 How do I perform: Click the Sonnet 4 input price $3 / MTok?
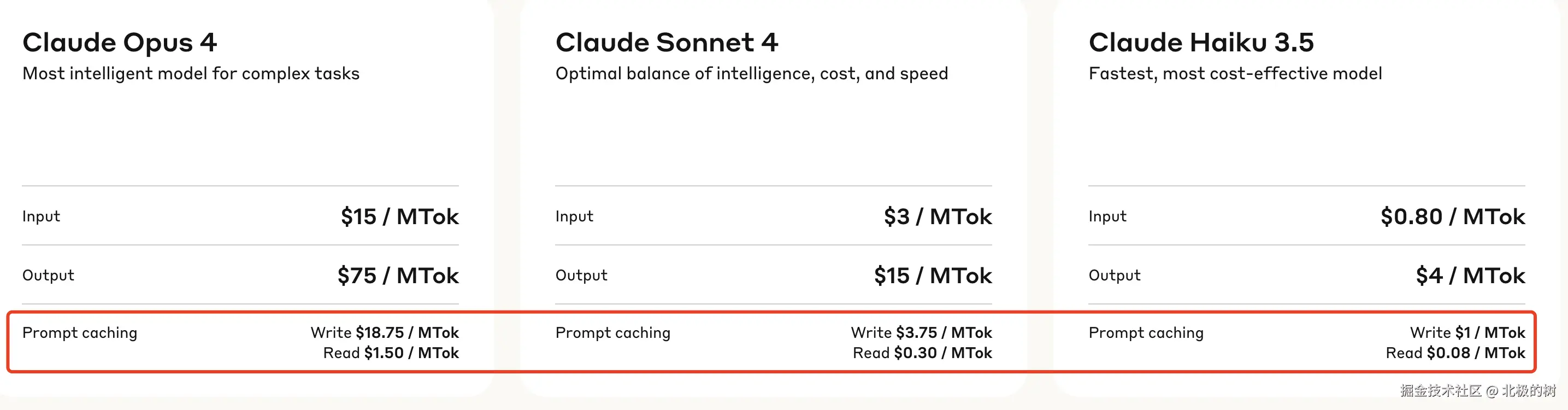[x=938, y=216]
